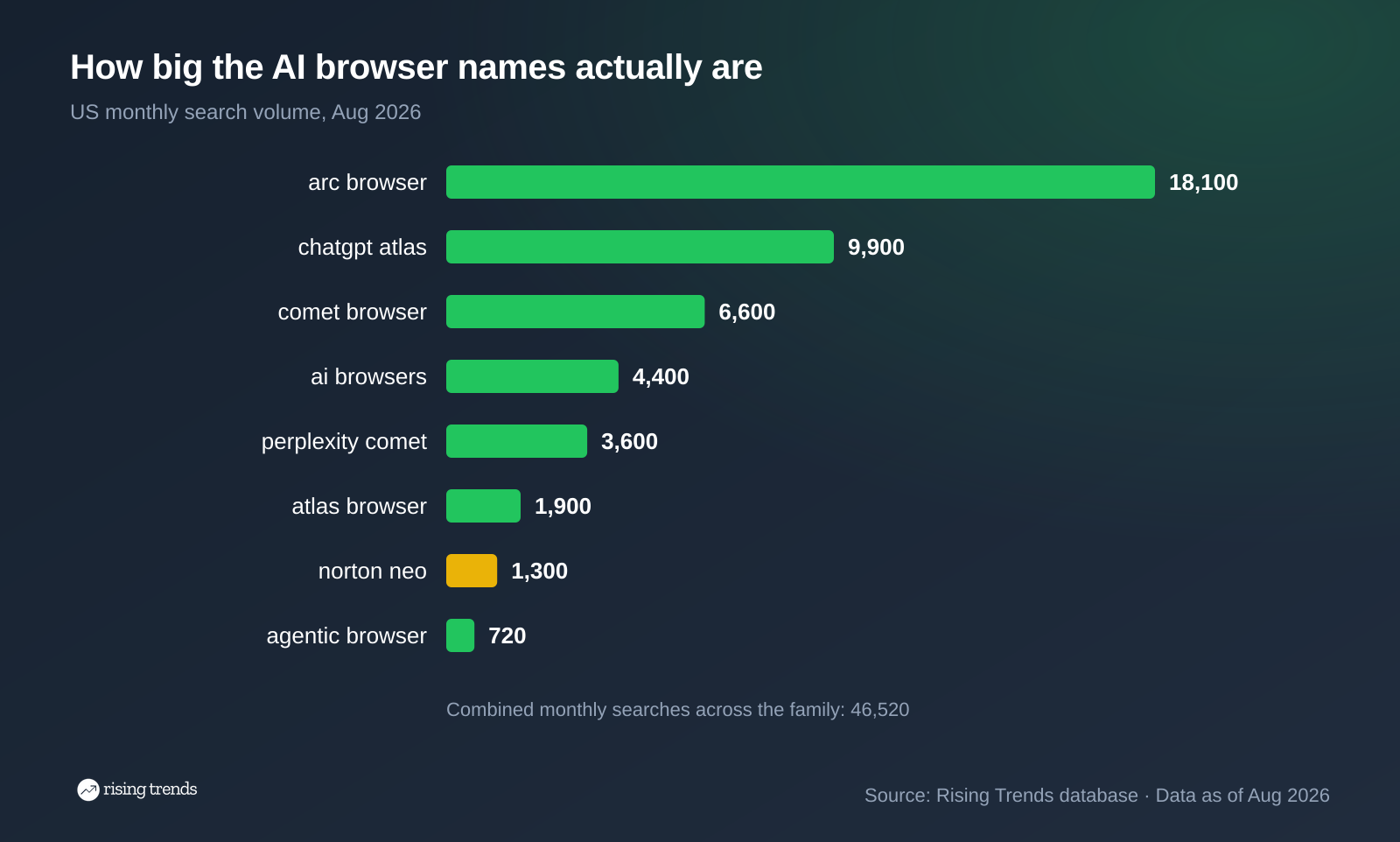Viewport: 1400px width, 842px height.
Task: Click the green bar for perplexity comet
Action: (516, 441)
